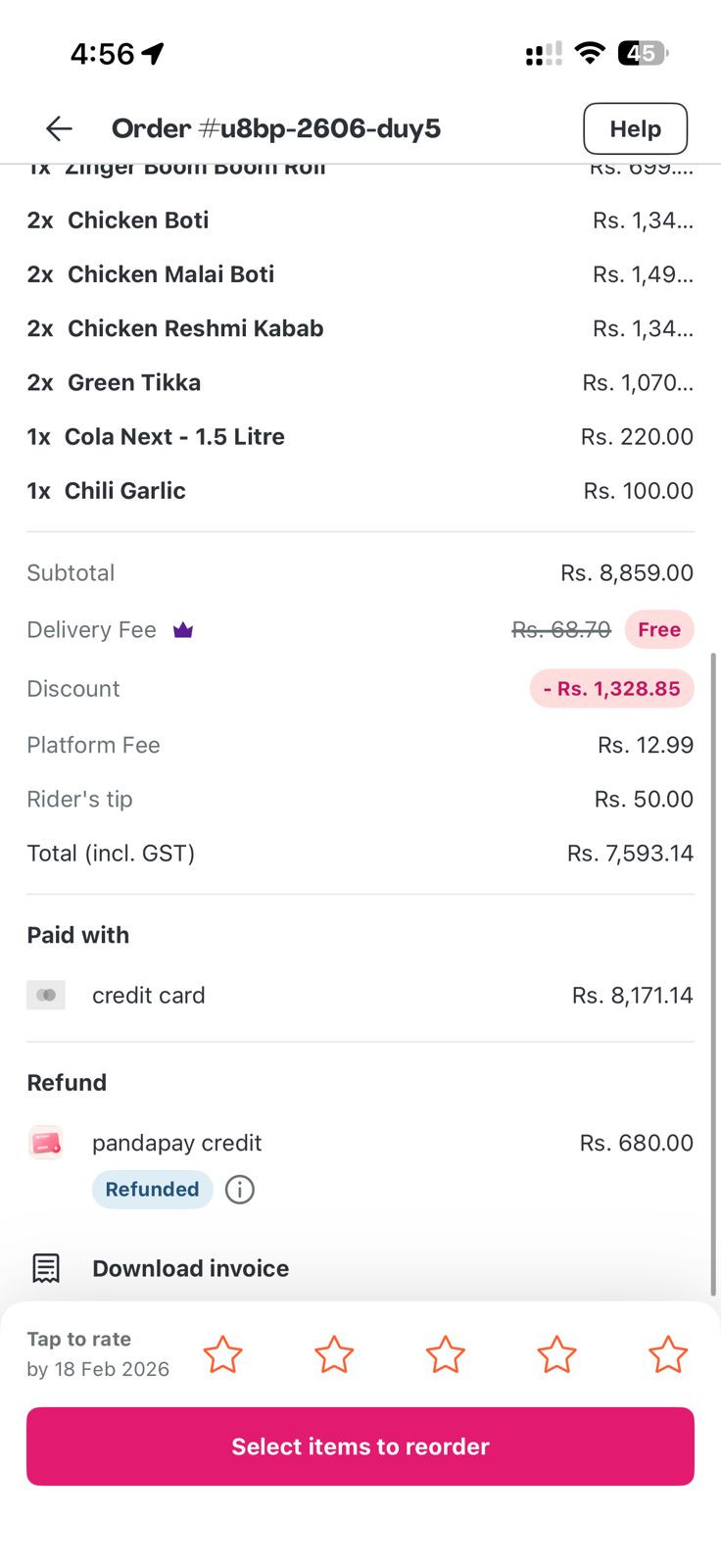Tap the Download invoice receipt icon
The height and width of the screenshot is (1568, 721).
pos(46,1268)
